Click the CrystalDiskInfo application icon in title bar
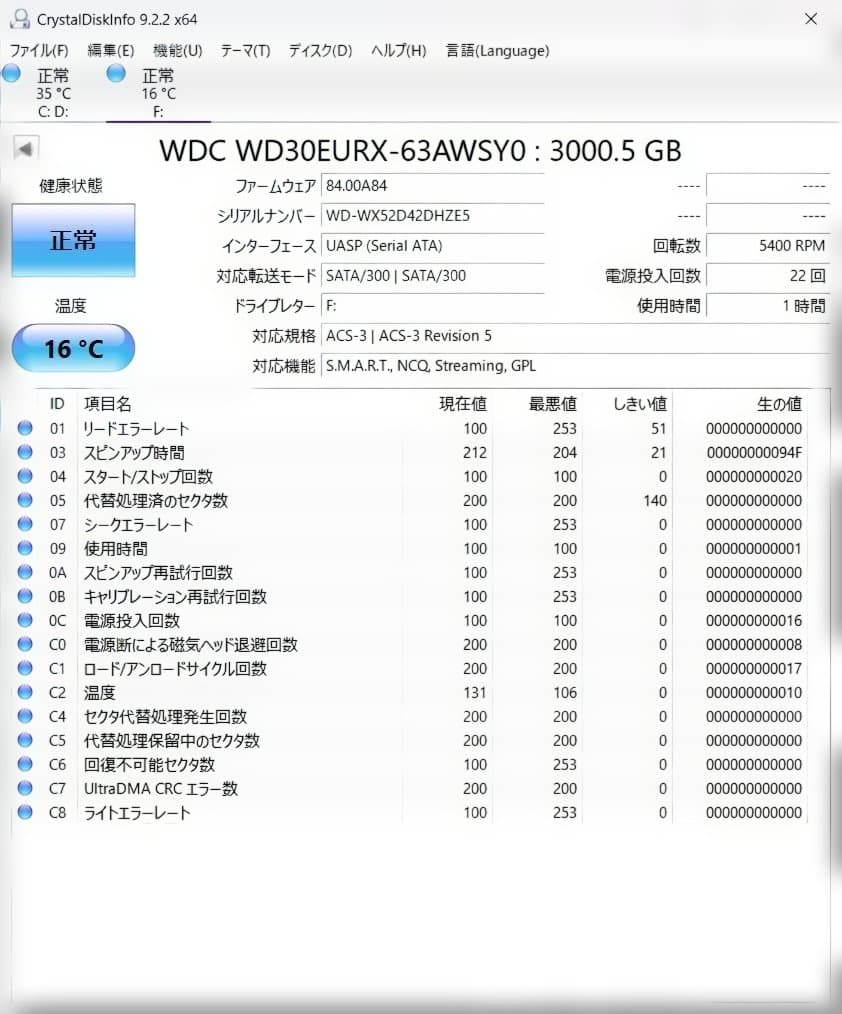 click(x=22, y=18)
